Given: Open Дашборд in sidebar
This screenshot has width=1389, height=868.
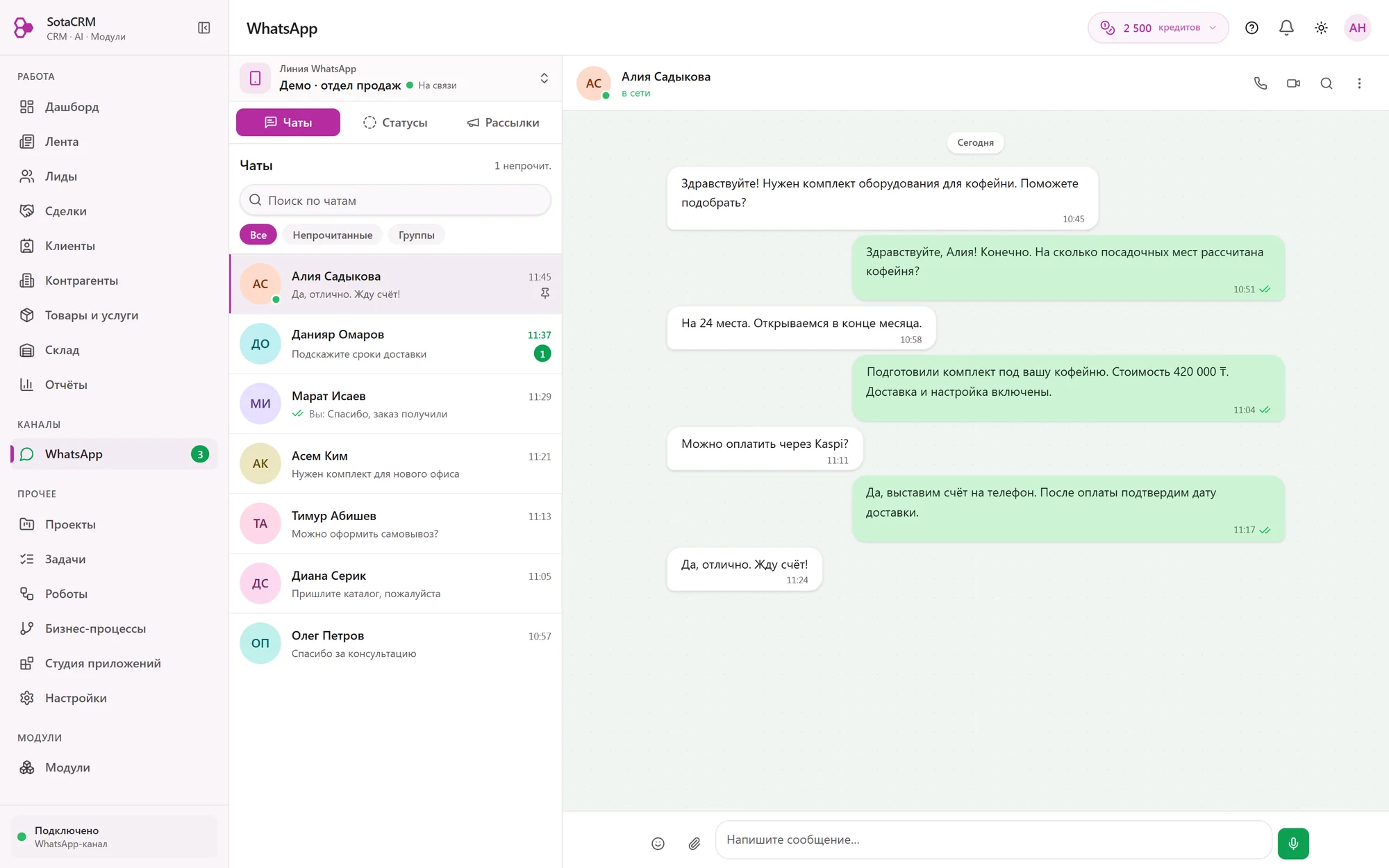Looking at the screenshot, I should 114,107.
